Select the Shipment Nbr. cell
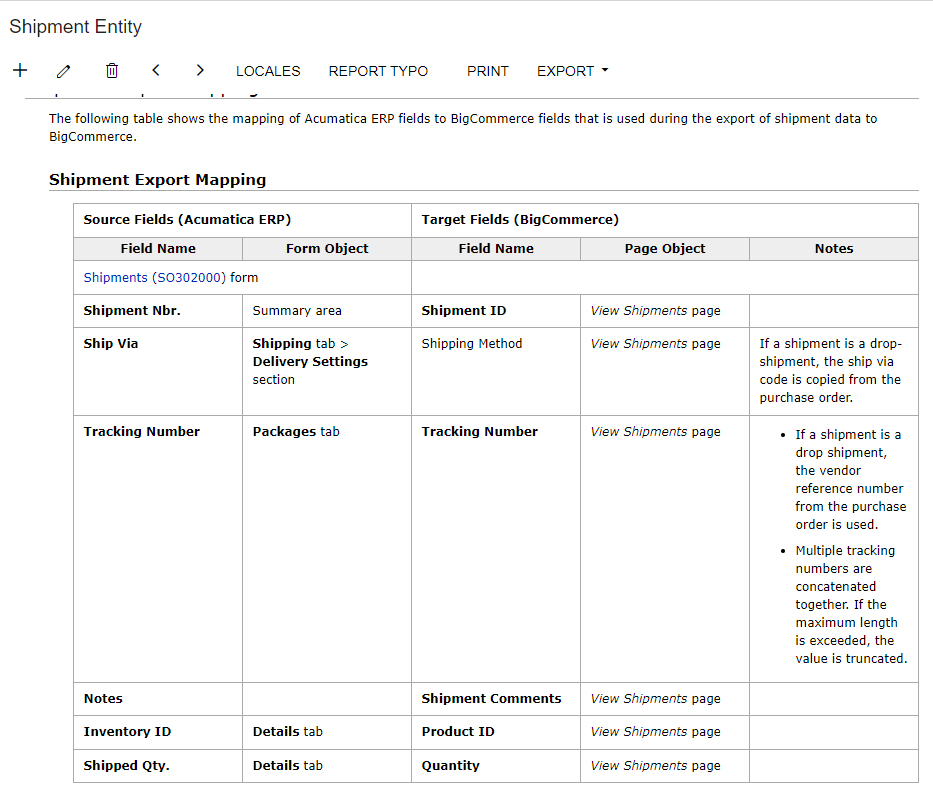This screenshot has width=933, height=795. (x=158, y=311)
